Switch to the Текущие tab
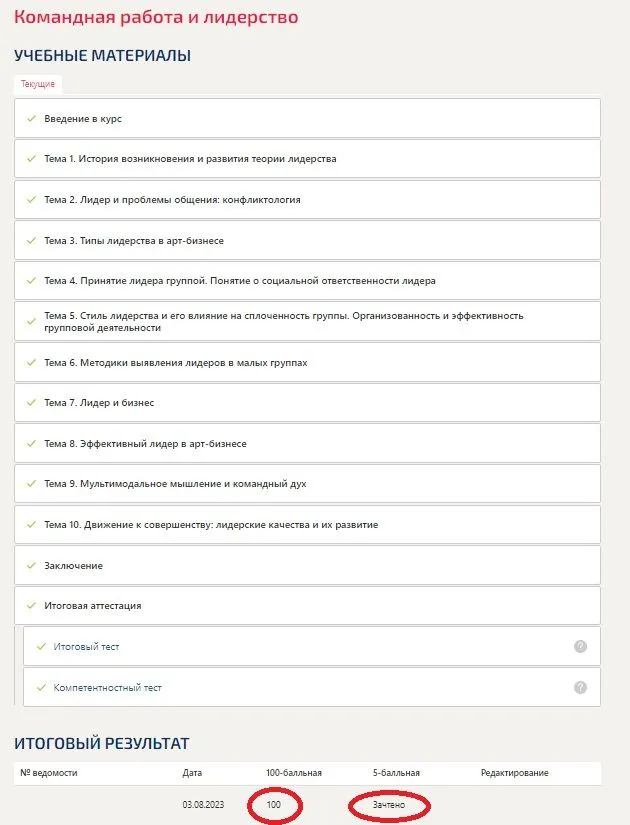 (38, 84)
